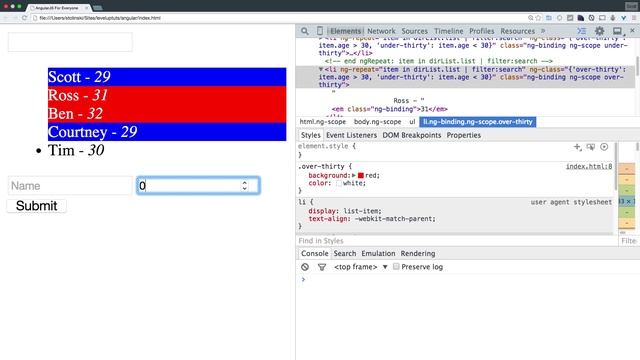Viewport: 640px width, 360px height.
Task: Select the Console drawer tab
Action: (x=314, y=253)
